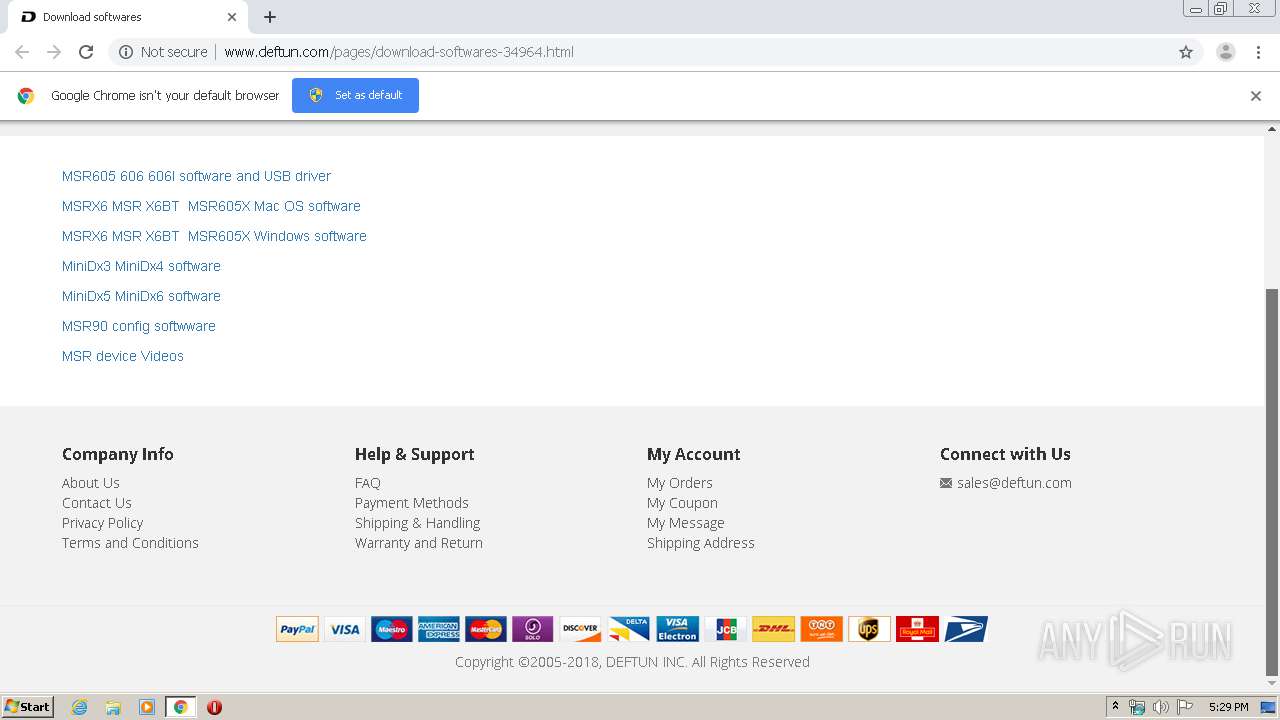This screenshot has height=720, width=1280.
Task: Click the envelope icon beside sales email
Action: pyautogui.click(x=946, y=483)
